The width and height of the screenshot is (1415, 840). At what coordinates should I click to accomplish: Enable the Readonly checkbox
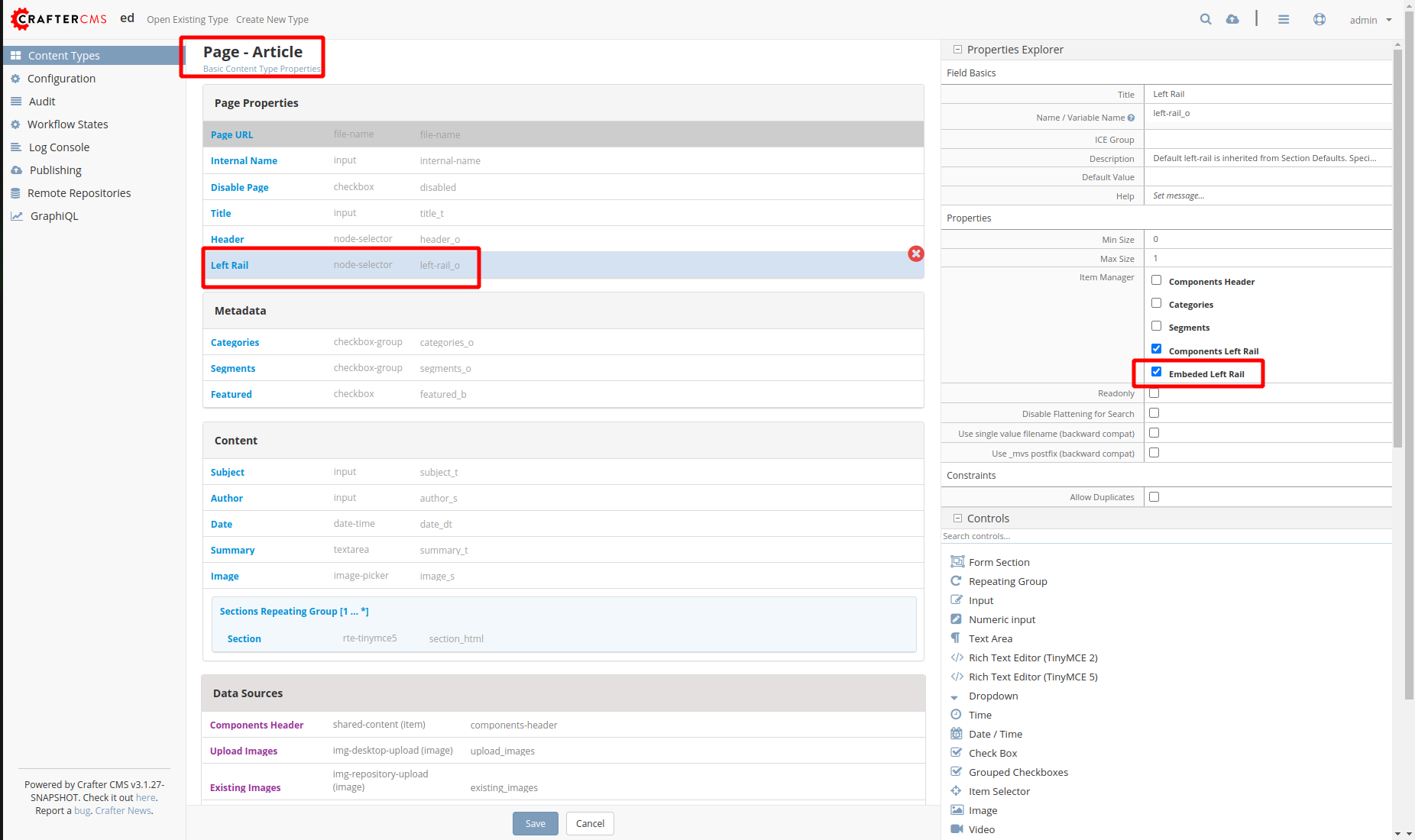[x=1154, y=393]
